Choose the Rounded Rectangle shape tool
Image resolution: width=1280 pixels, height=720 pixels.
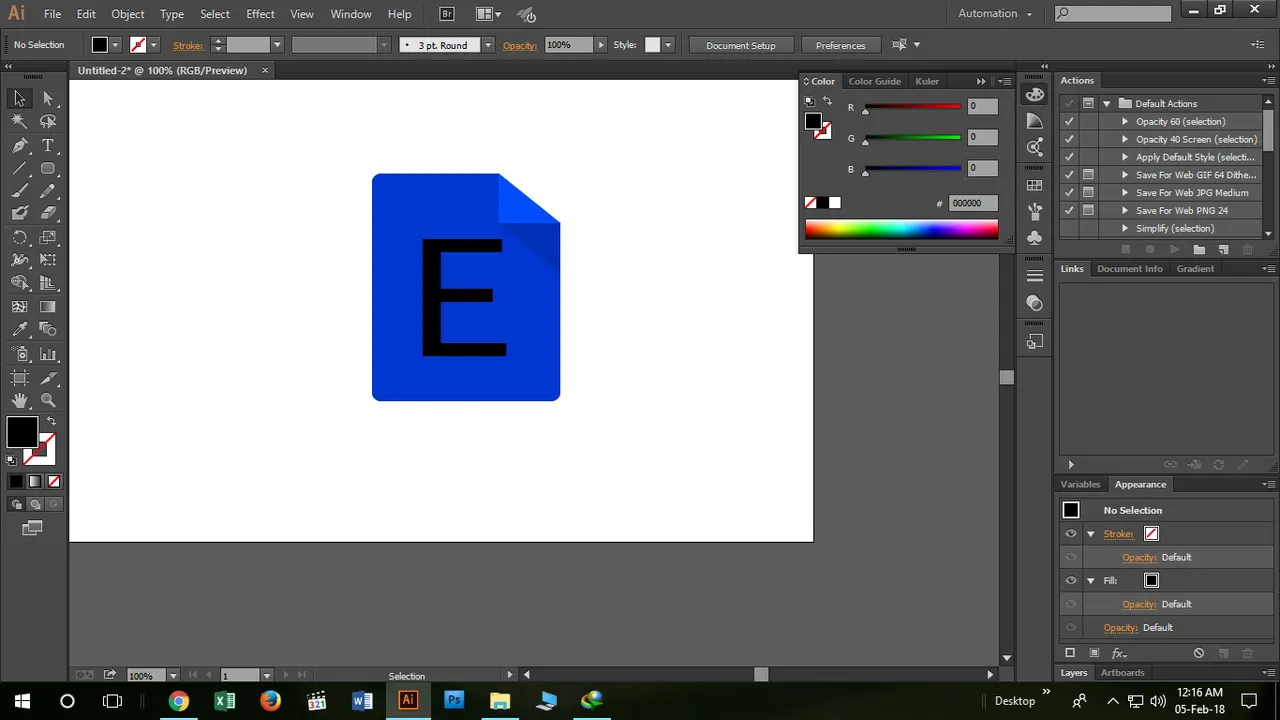click(x=48, y=168)
